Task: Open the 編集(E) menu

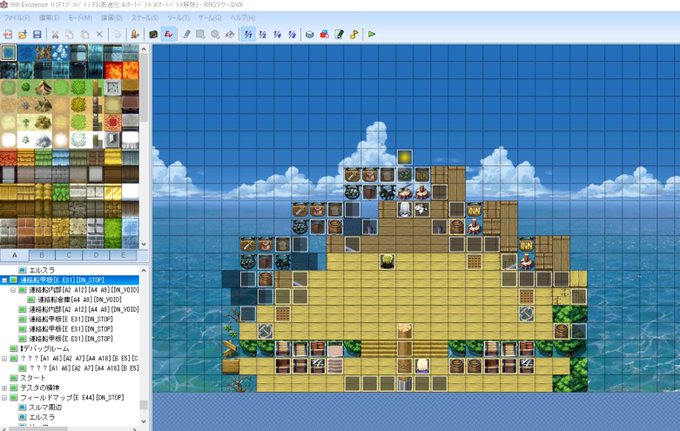Action: [x=49, y=18]
